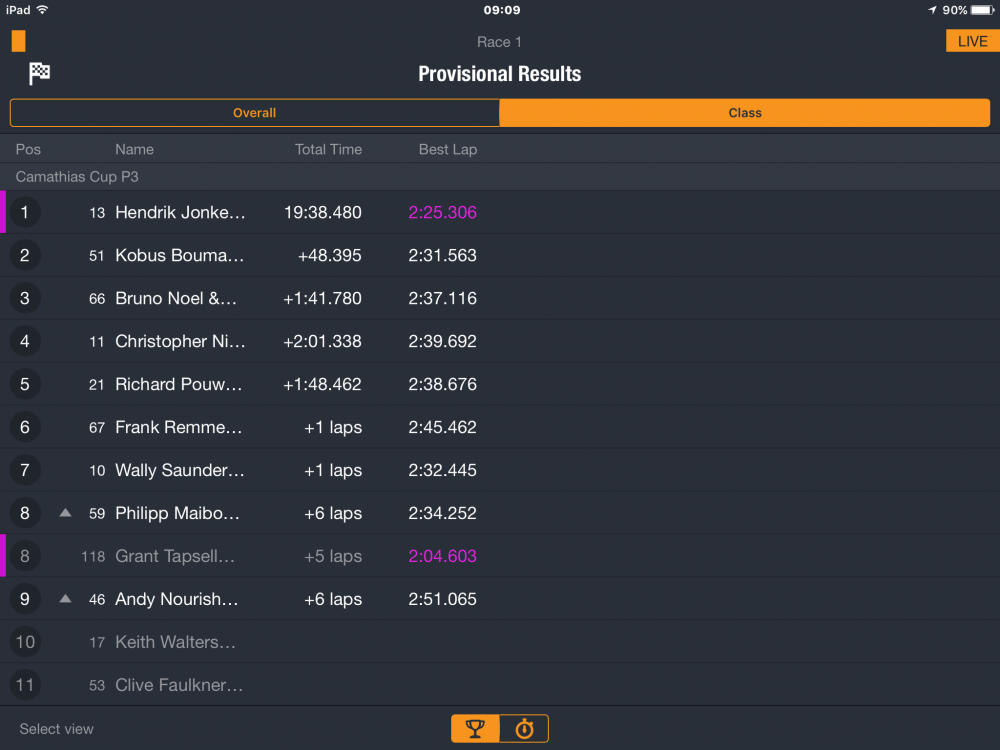
Task: Tap the up arrow beside Andy Nourish
Action: [x=65, y=598]
